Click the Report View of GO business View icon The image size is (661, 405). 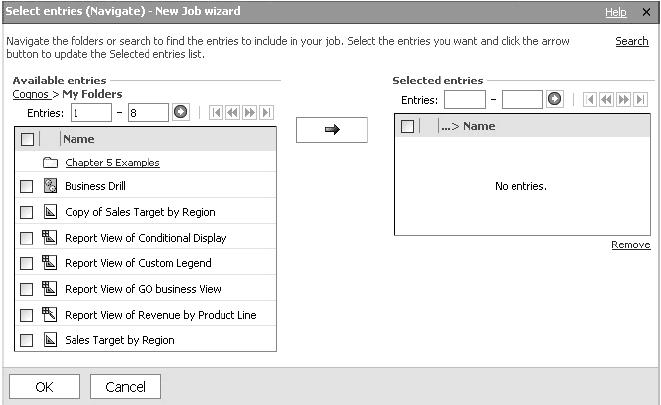click(49, 289)
